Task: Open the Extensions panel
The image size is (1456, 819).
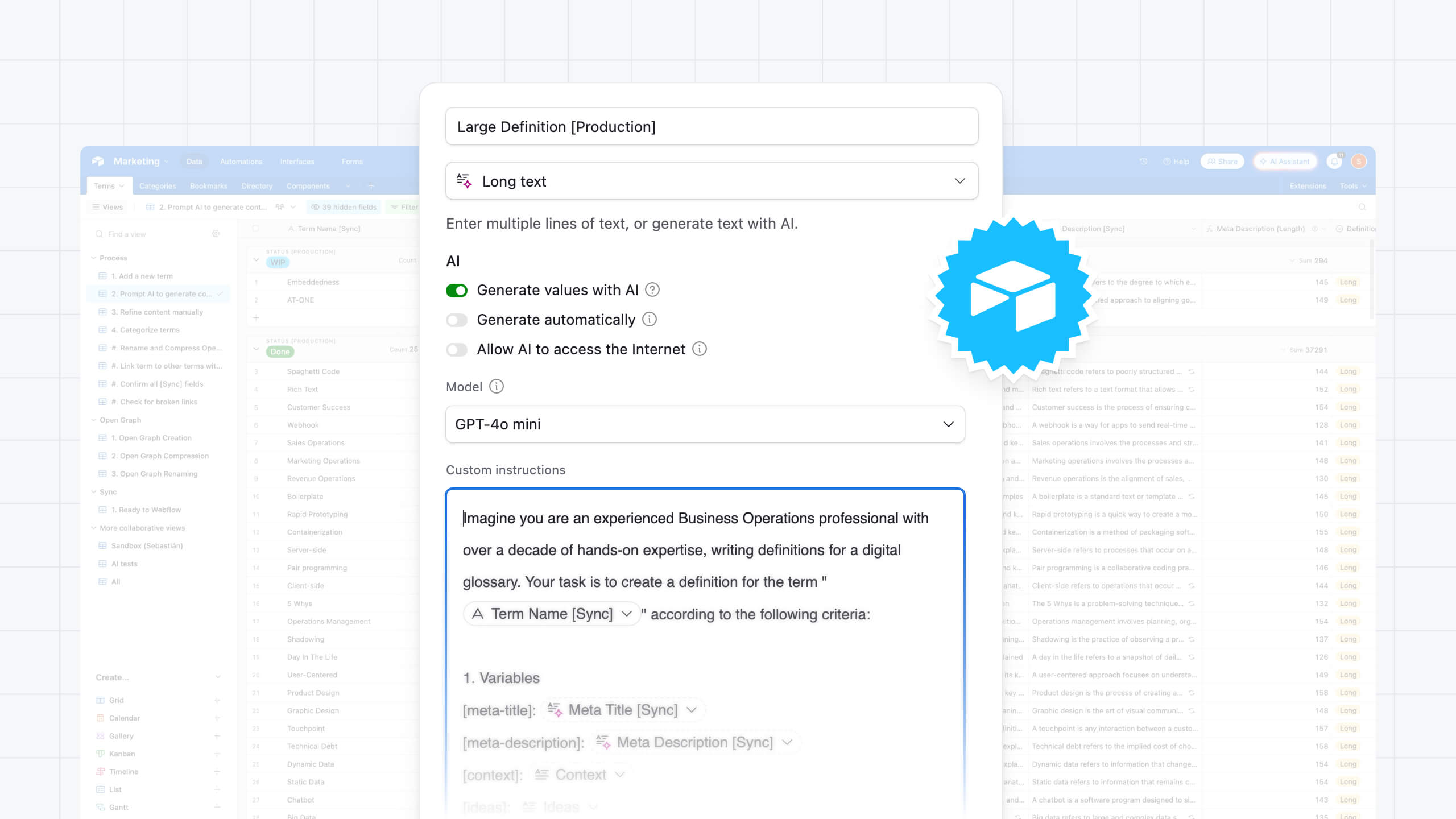Action: coord(1308,186)
